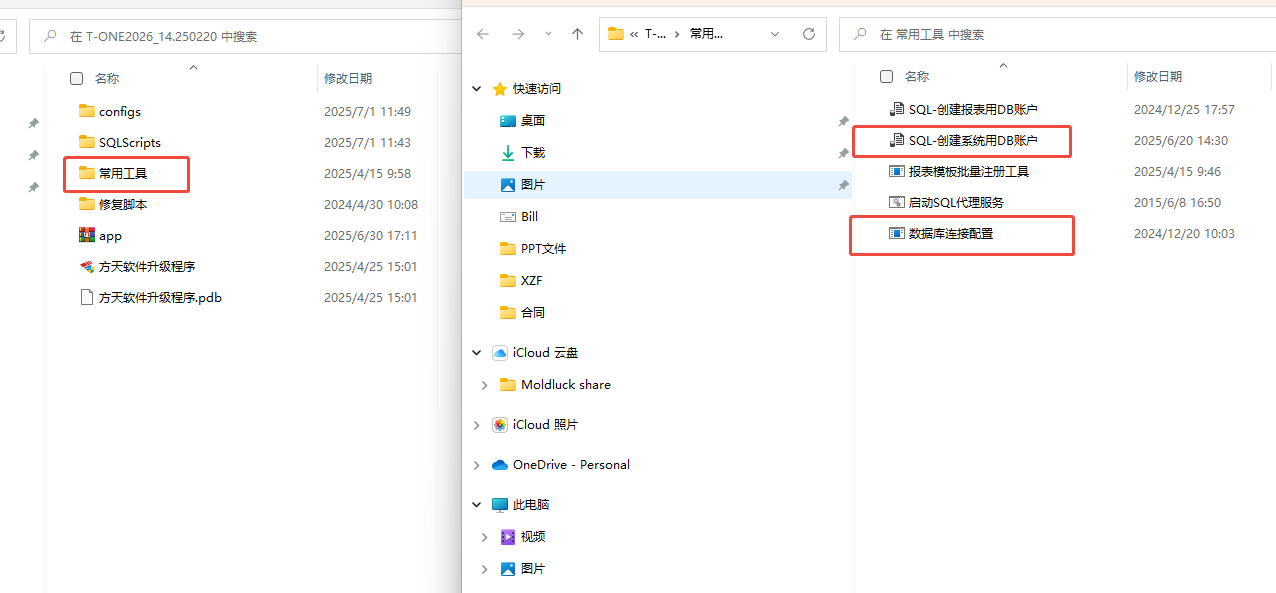The width and height of the screenshot is (1276, 593).
Task: Select the 方天软件升级程序.pdb file icon
Action: click(x=87, y=297)
